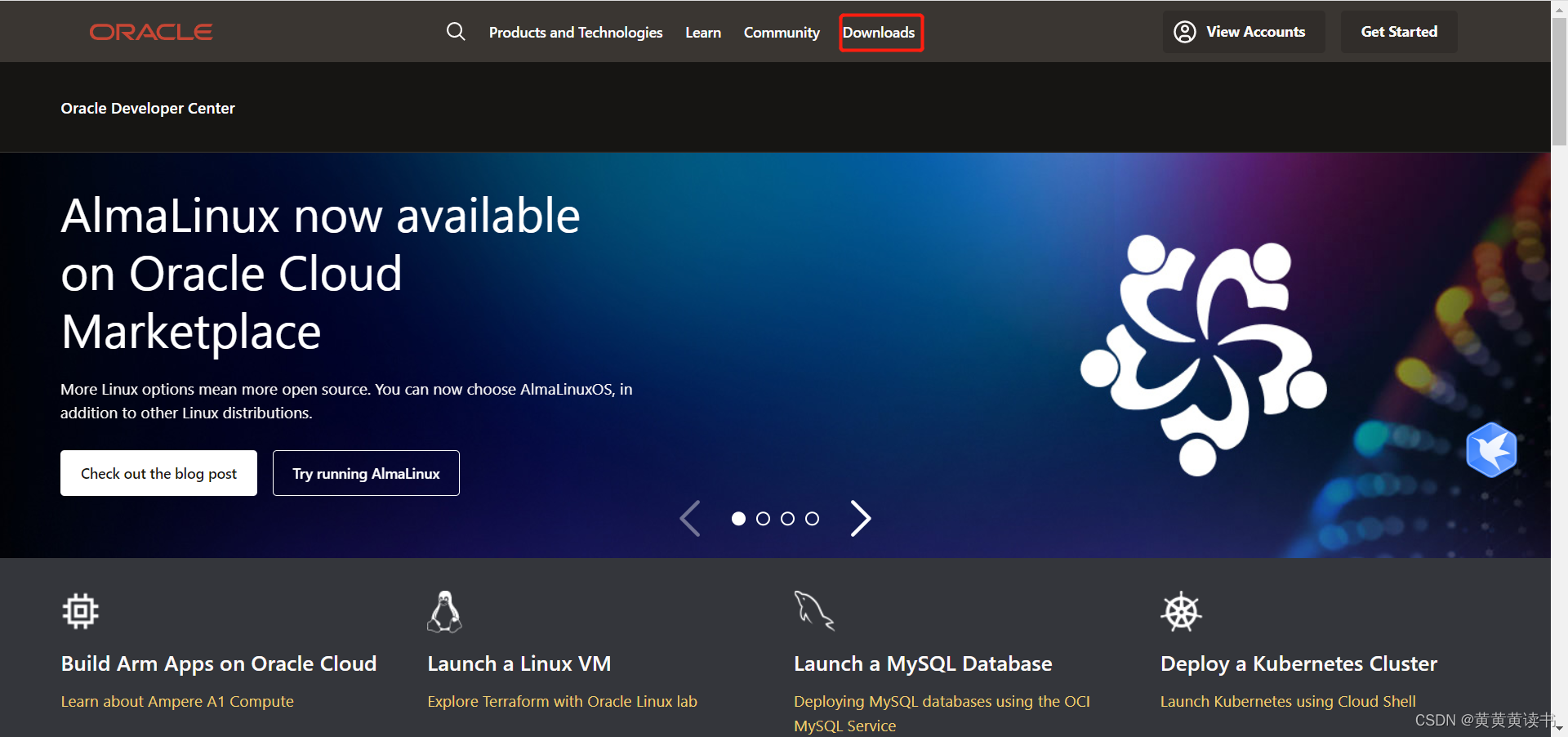Open Deploying MySQL databases using OCI link
The height and width of the screenshot is (737, 1568).
coord(942,713)
